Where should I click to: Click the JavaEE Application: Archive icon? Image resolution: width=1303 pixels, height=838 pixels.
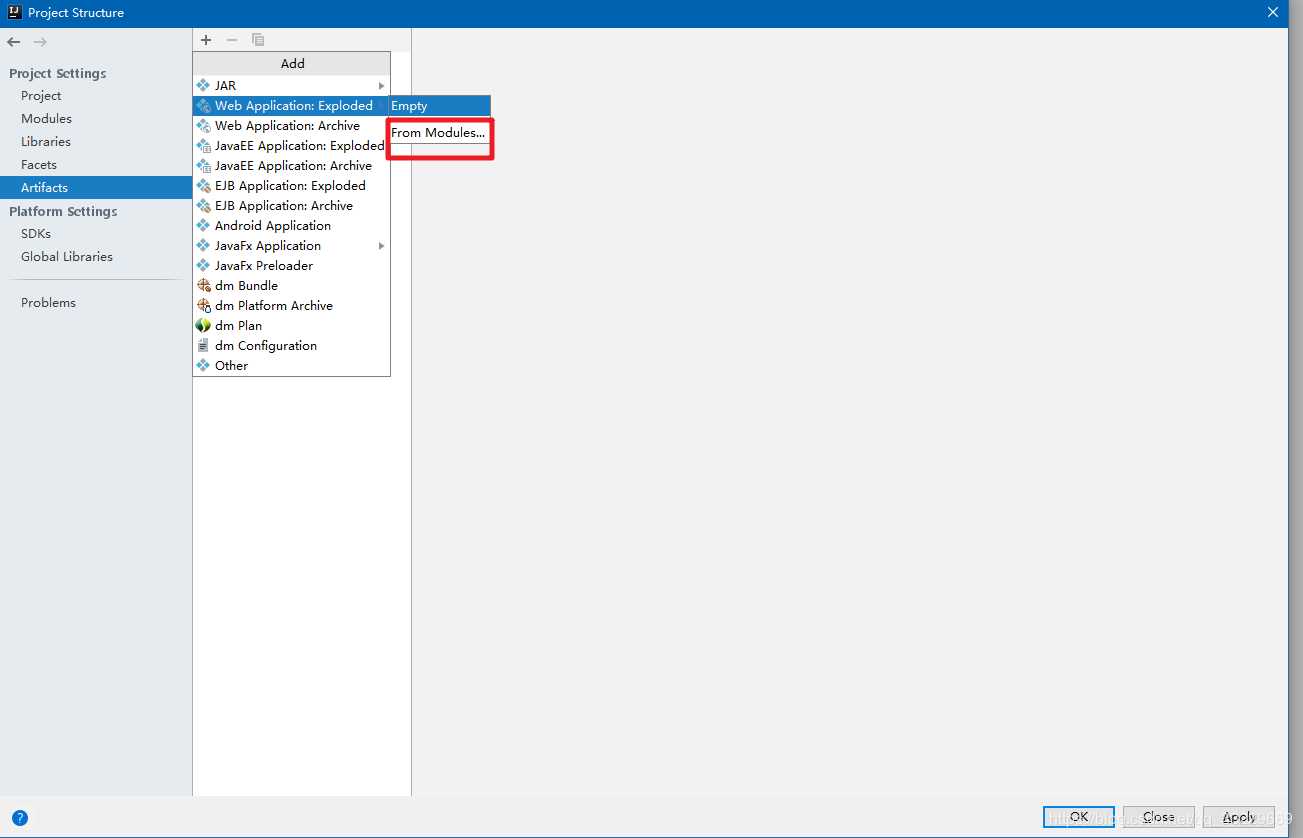click(x=204, y=166)
